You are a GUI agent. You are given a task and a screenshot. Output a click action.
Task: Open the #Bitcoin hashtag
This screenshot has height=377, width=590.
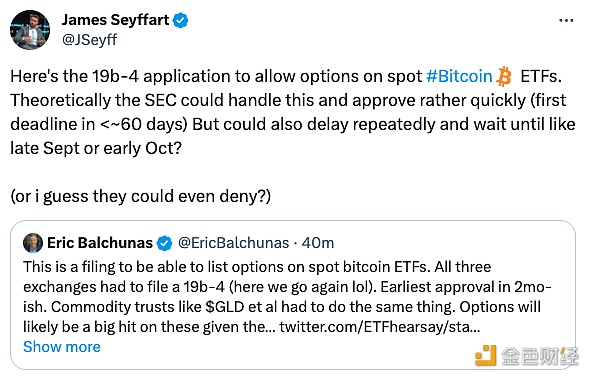click(x=459, y=76)
